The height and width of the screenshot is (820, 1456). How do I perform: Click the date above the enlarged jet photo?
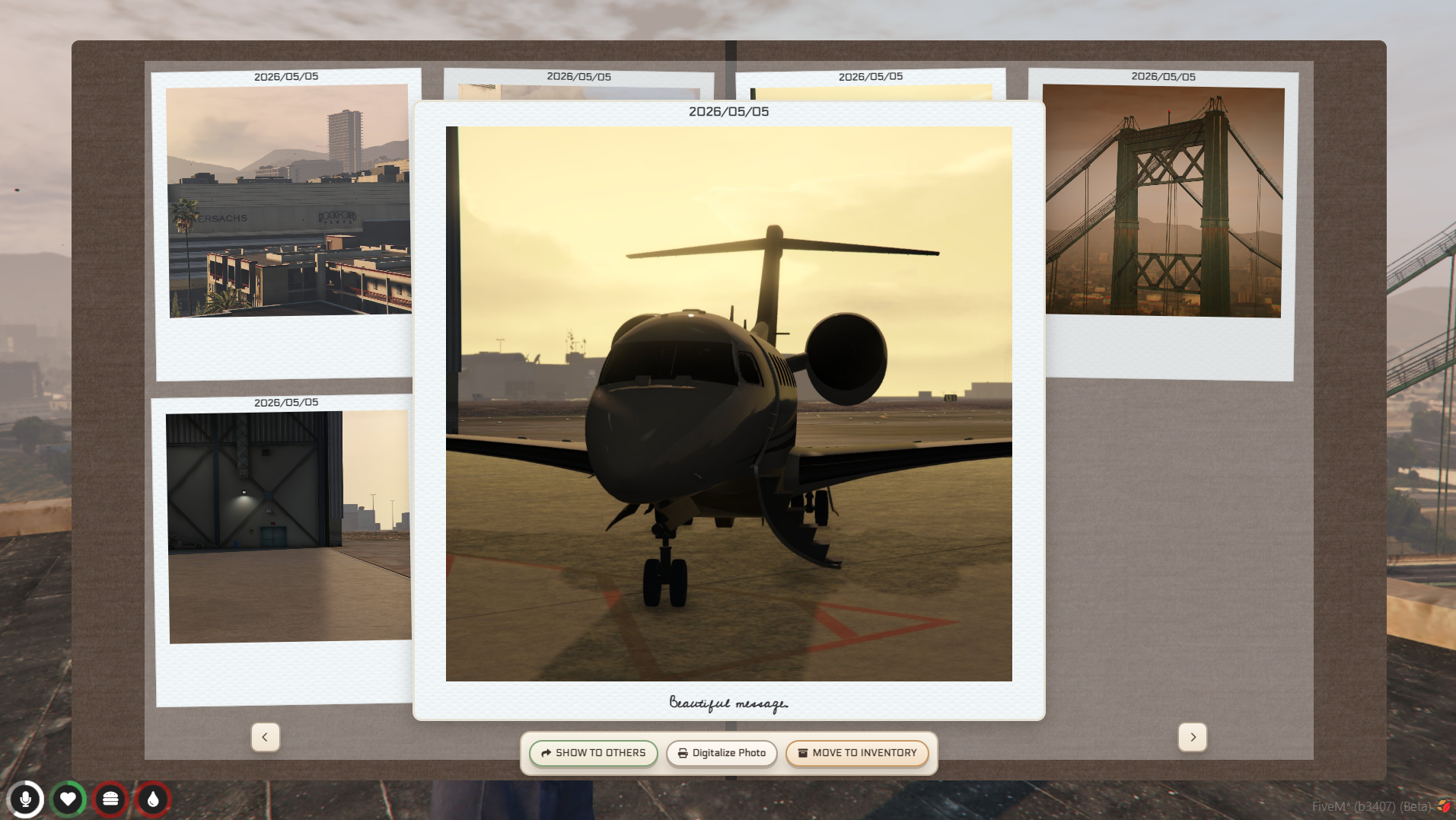(729, 112)
